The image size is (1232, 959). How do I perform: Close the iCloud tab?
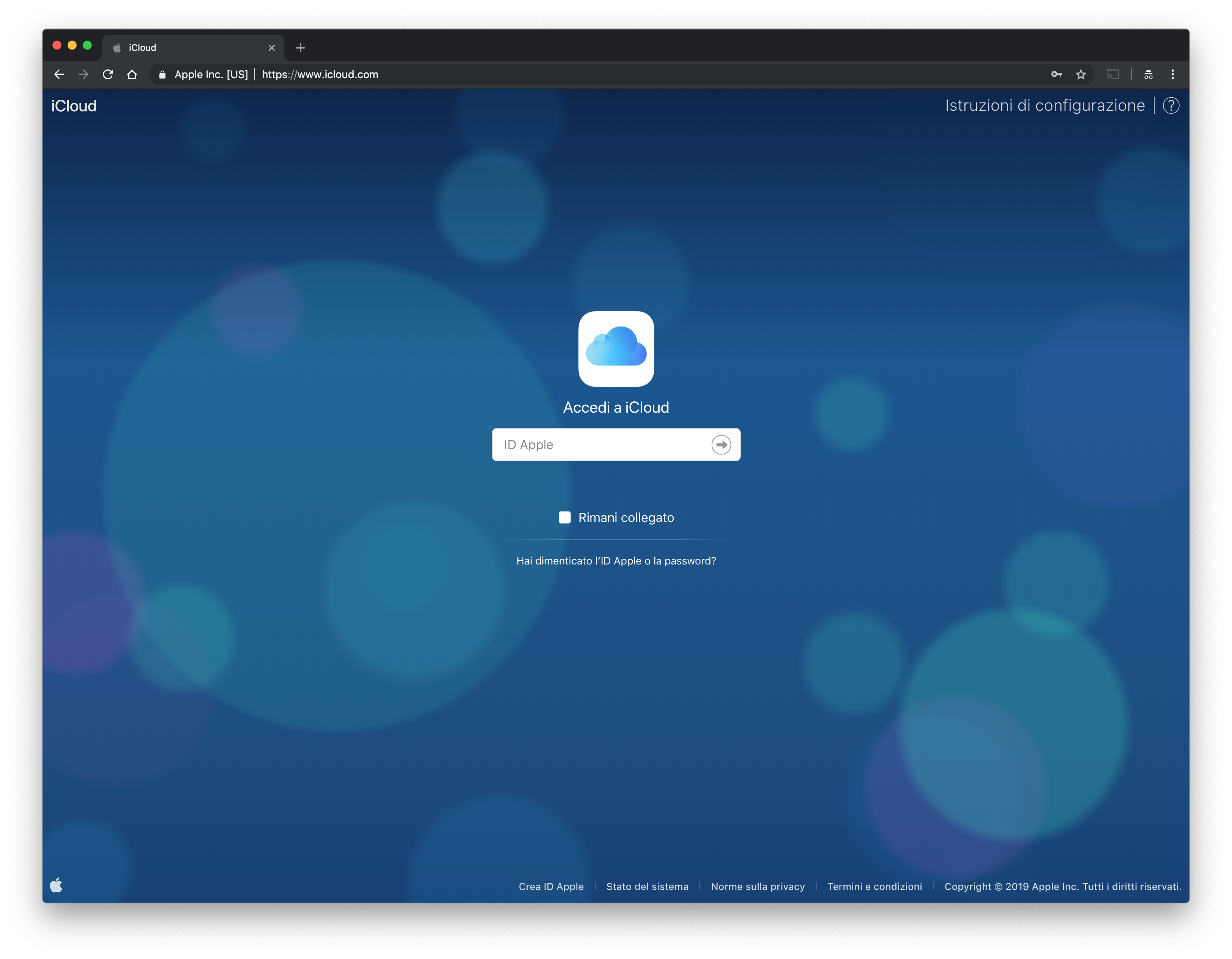[272, 48]
